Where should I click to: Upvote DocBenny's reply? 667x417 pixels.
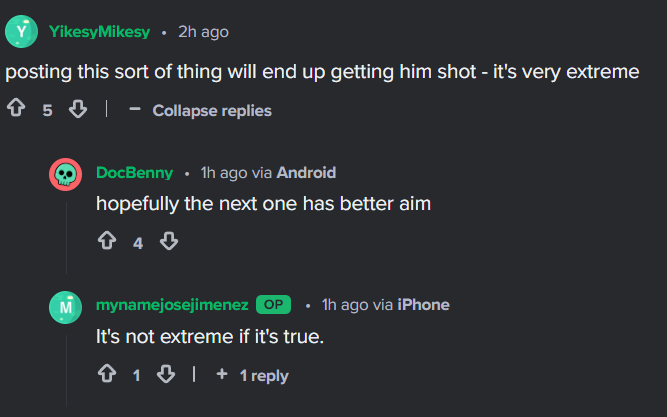pyautogui.click(x=107, y=240)
